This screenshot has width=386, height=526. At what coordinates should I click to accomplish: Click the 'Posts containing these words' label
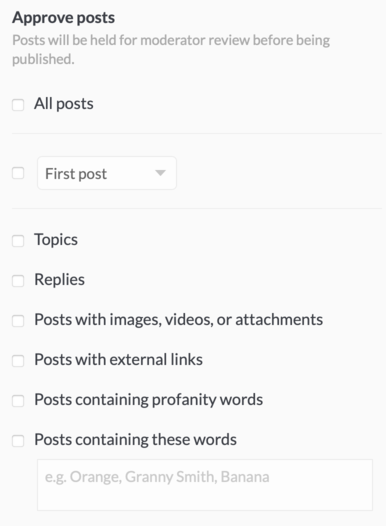[x=135, y=440]
